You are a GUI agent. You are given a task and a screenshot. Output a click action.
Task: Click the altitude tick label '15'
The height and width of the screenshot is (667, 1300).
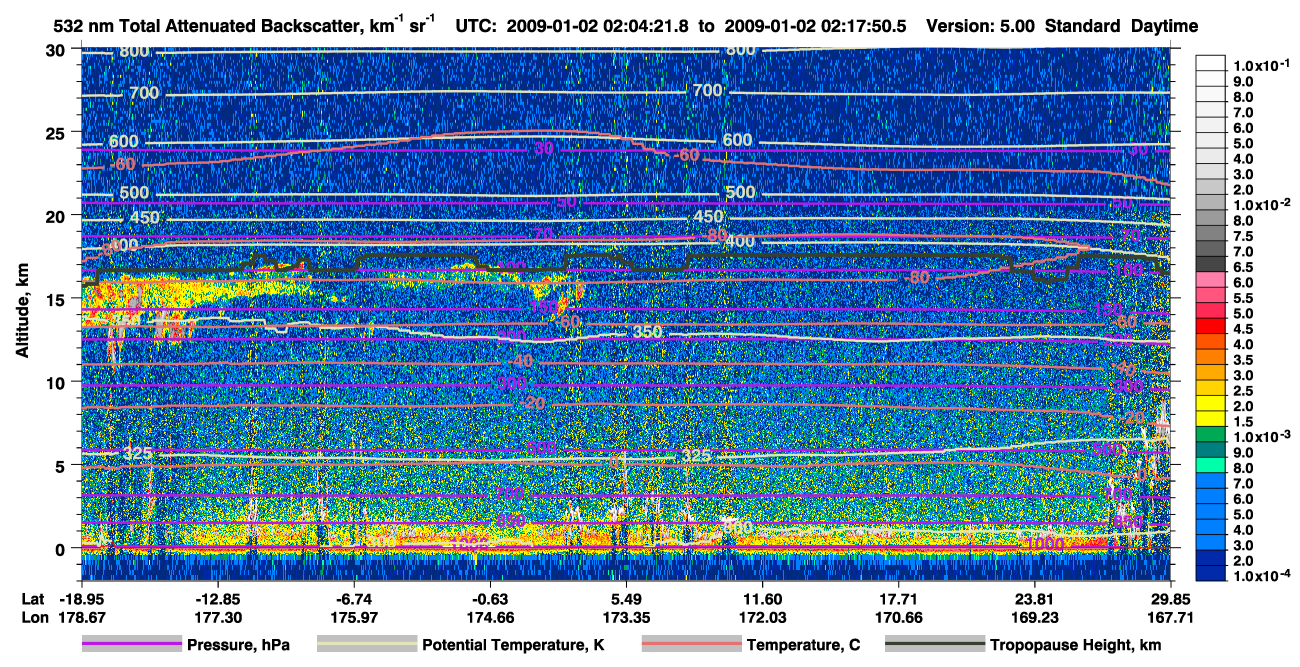[x=58, y=298]
